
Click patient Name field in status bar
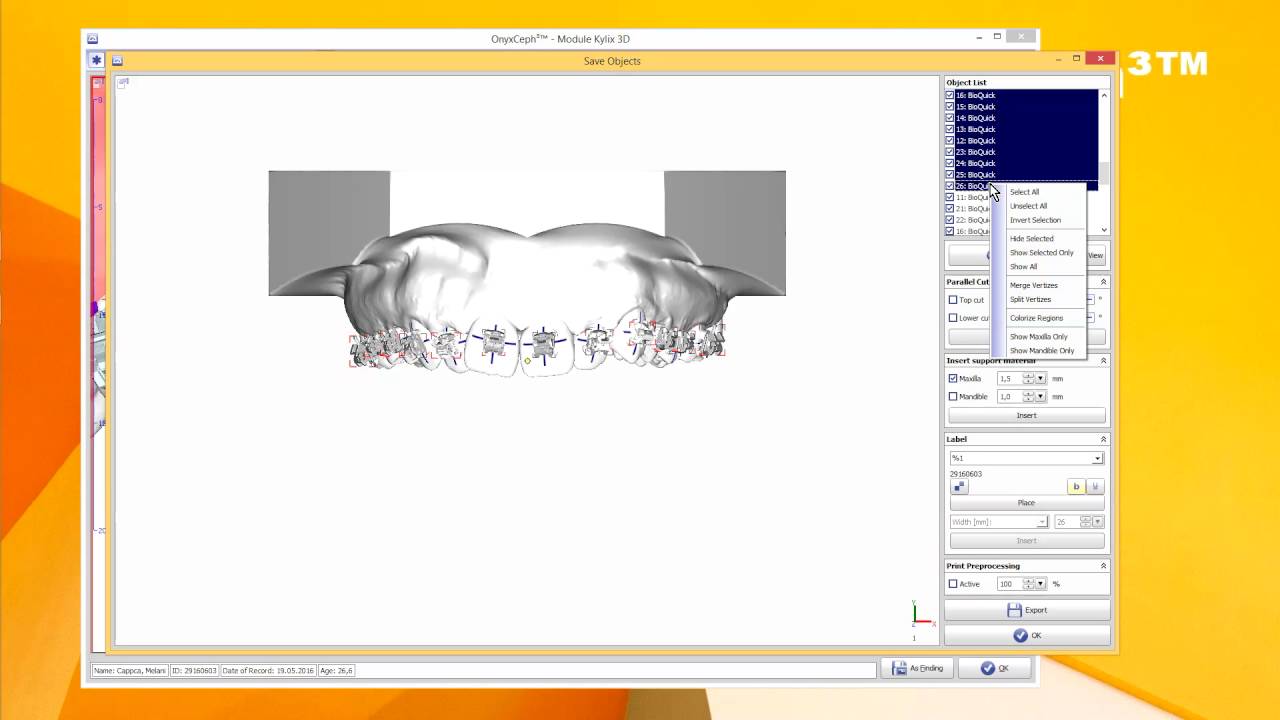pyautogui.click(x=130, y=670)
